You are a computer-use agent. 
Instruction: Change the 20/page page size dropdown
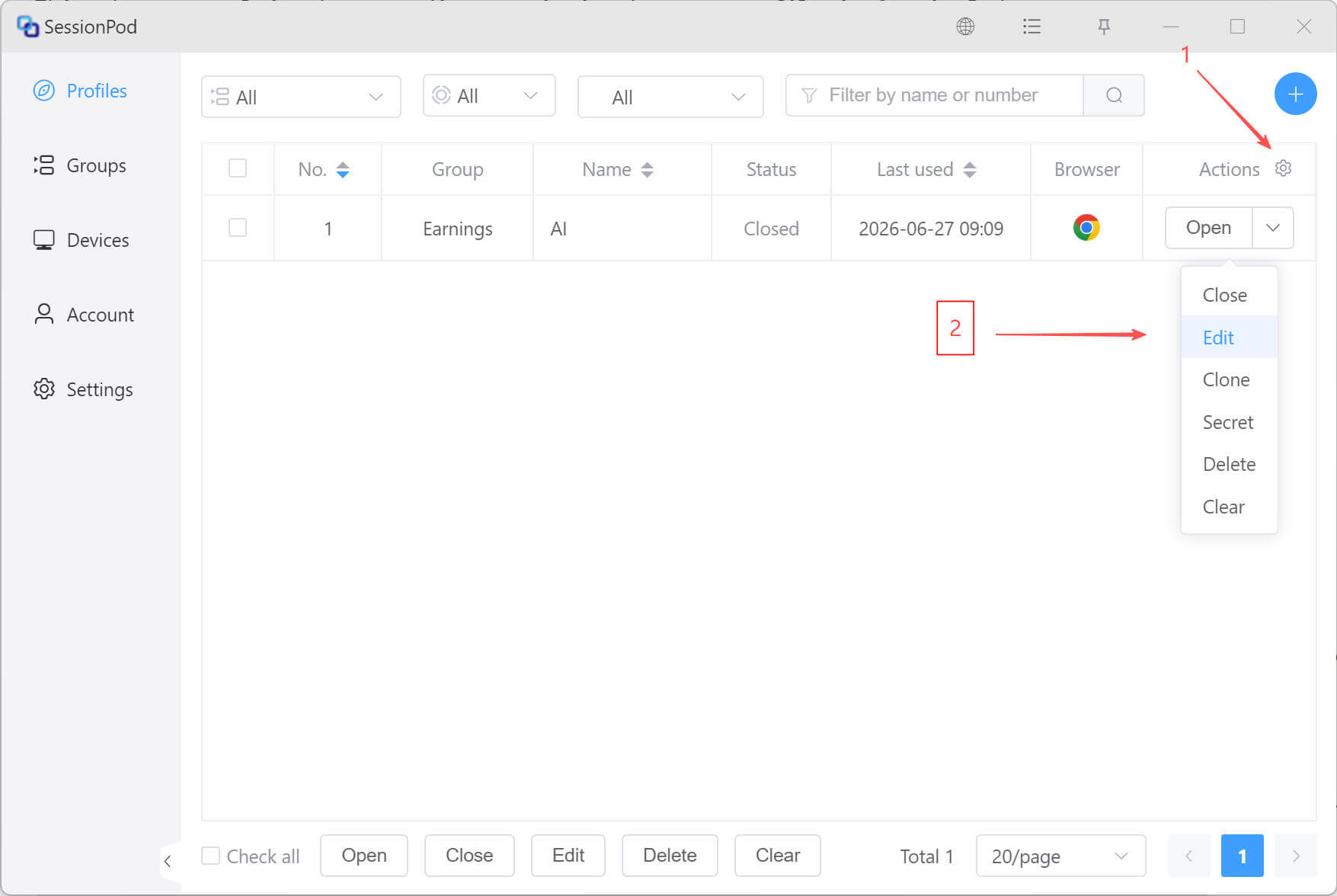click(1060, 856)
